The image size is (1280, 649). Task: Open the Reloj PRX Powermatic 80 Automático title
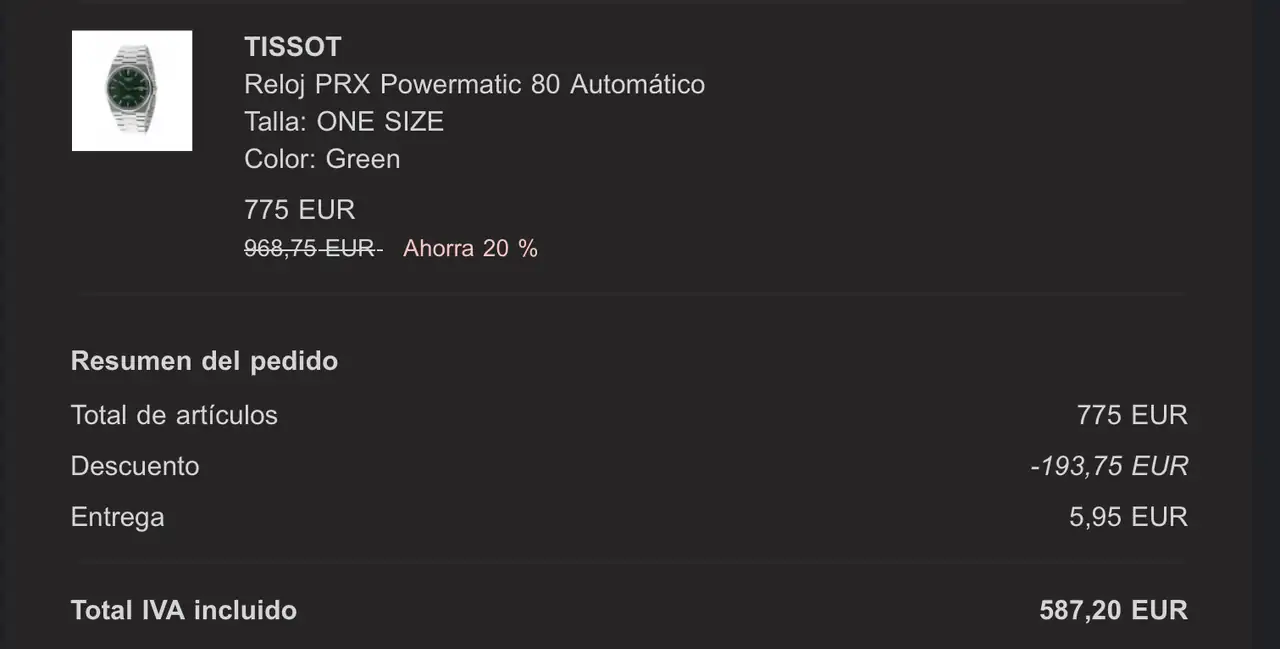tap(475, 84)
